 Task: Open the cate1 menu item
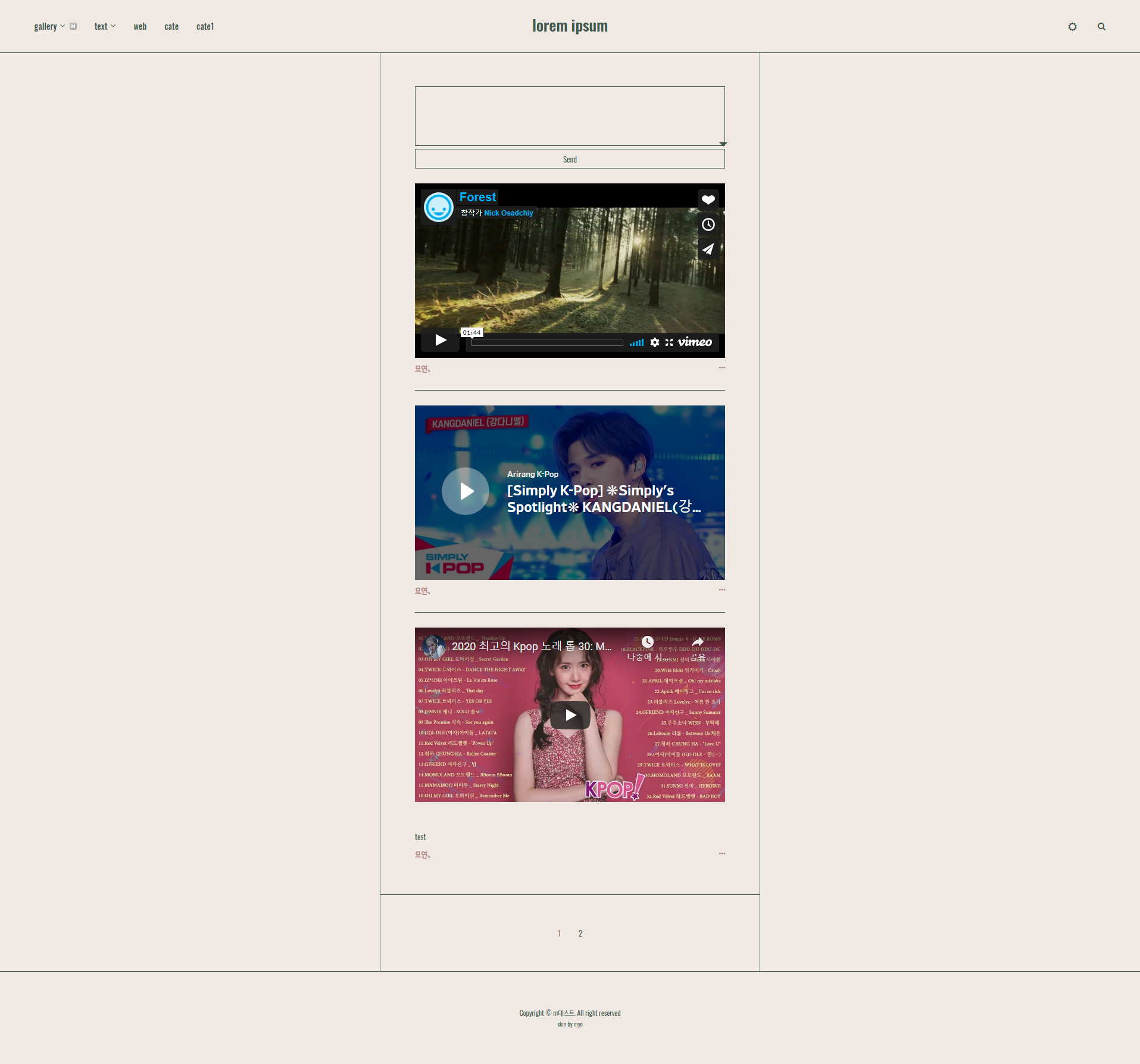[x=205, y=27]
